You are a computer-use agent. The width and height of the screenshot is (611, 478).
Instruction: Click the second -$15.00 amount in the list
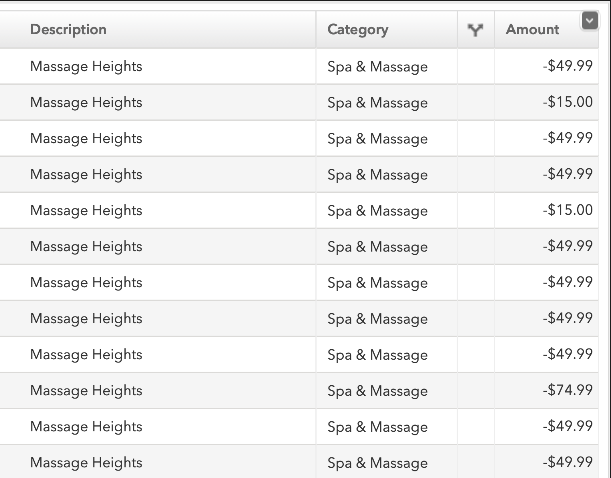[567, 211]
